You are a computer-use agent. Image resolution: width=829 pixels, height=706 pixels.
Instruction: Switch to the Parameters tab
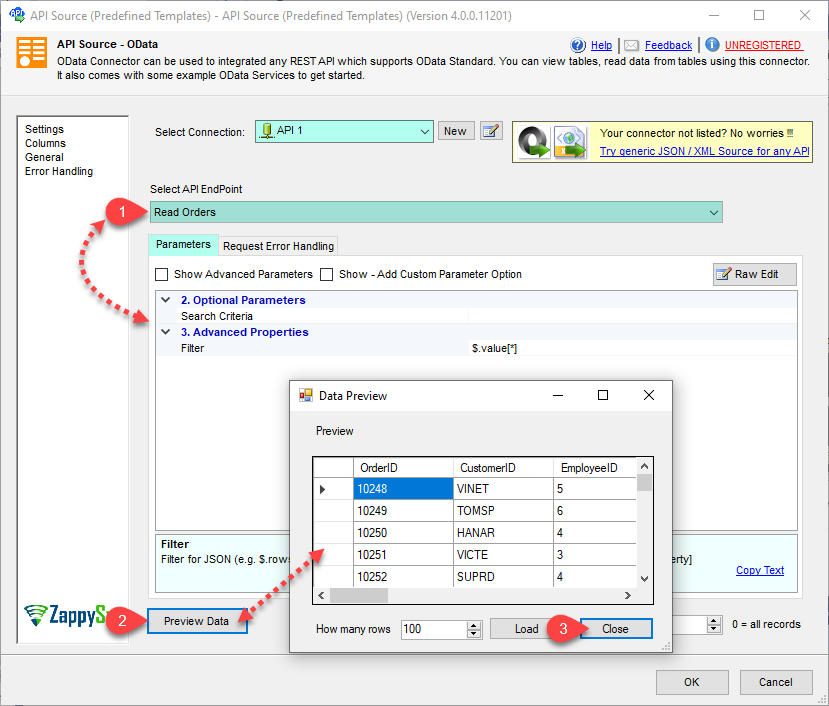[x=183, y=244]
